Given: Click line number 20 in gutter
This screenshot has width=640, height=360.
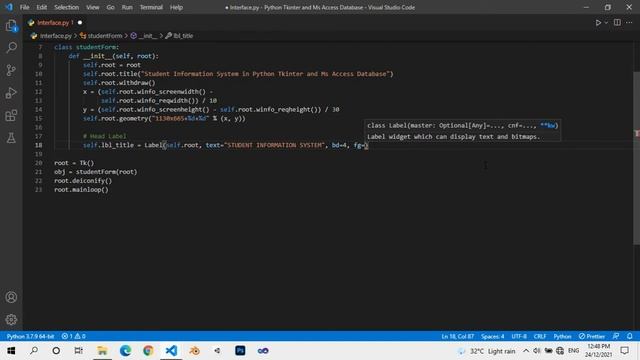Looking at the screenshot, I should (38, 163).
